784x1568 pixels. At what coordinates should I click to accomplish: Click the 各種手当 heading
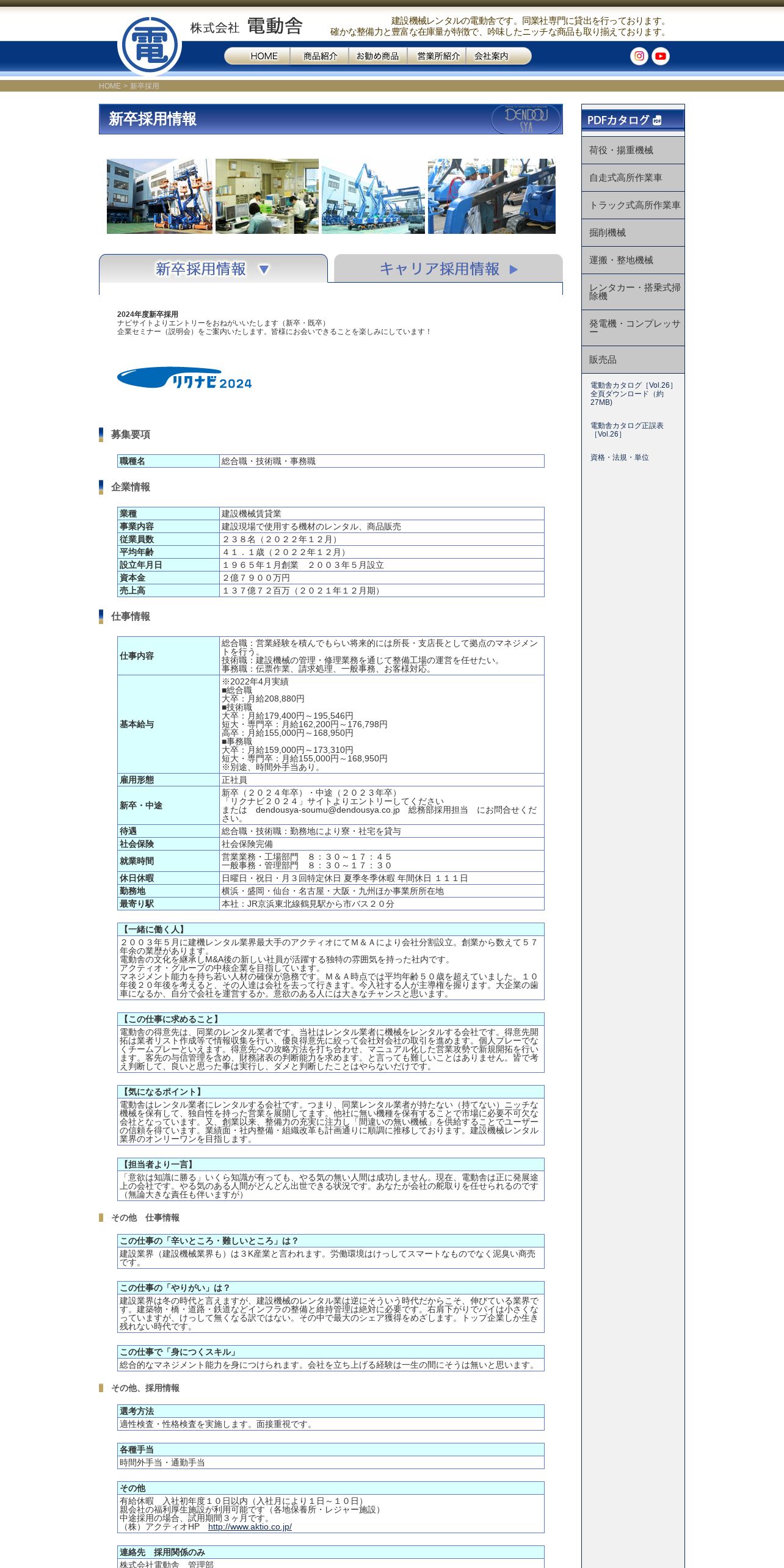click(330, 1450)
